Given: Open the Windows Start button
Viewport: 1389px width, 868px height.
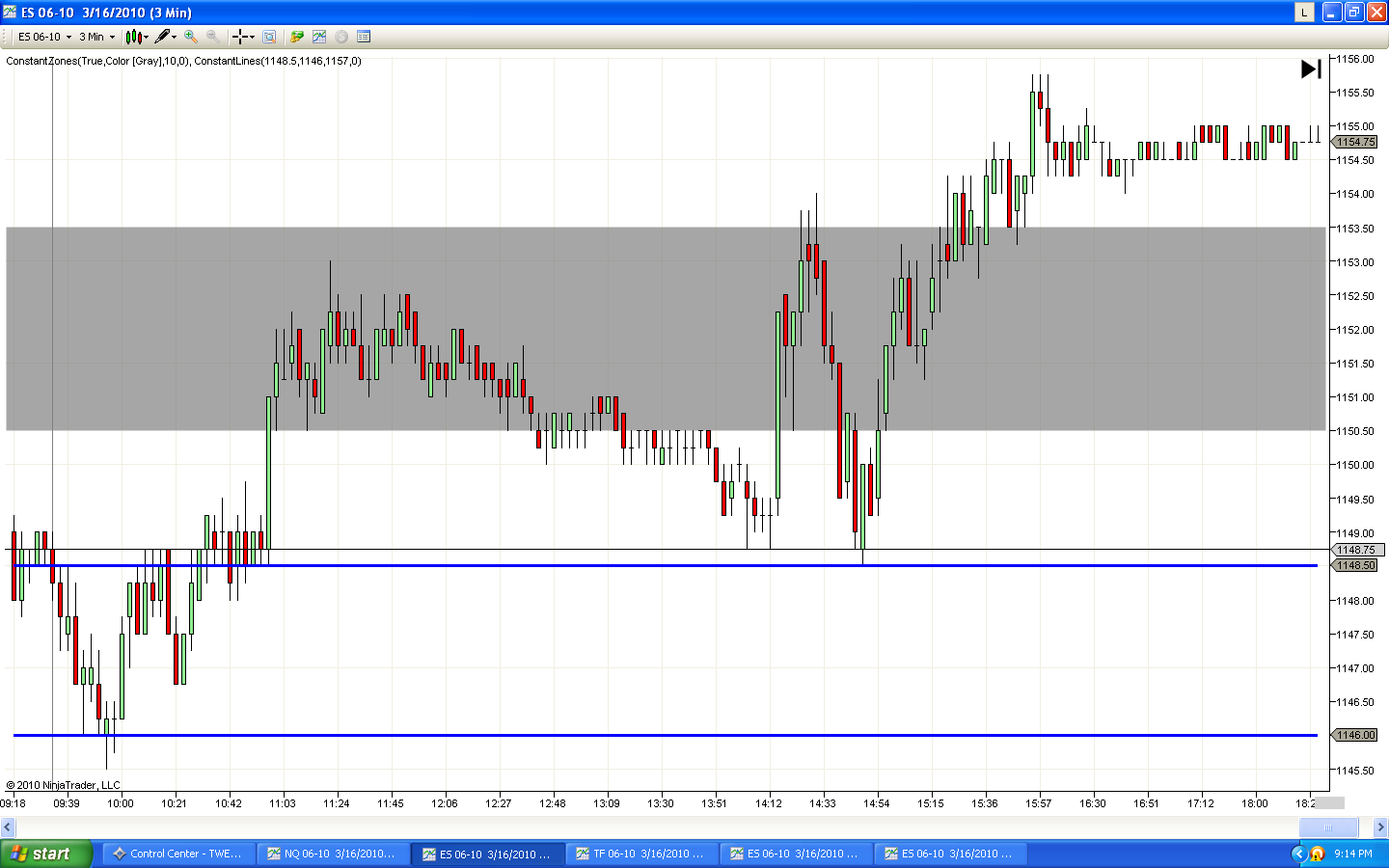Looking at the screenshot, I should [46, 854].
